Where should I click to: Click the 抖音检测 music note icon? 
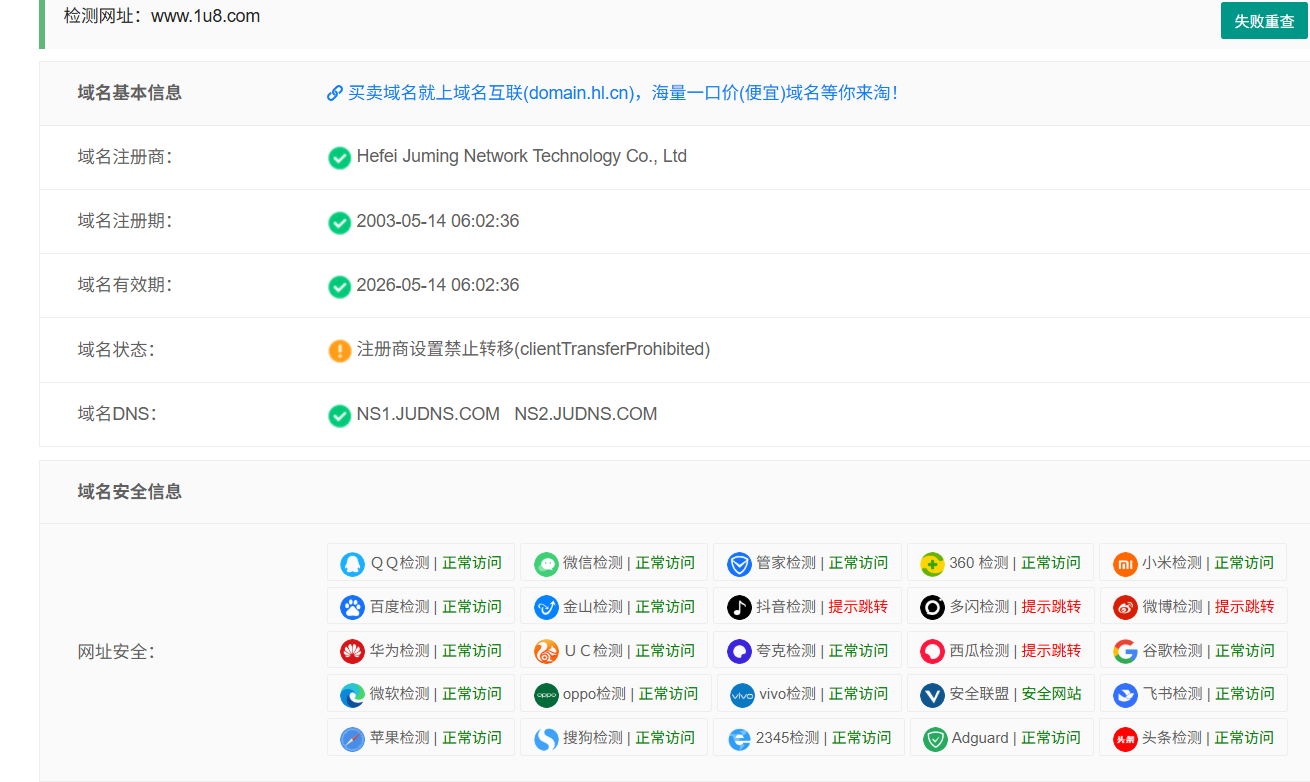[x=738, y=606]
